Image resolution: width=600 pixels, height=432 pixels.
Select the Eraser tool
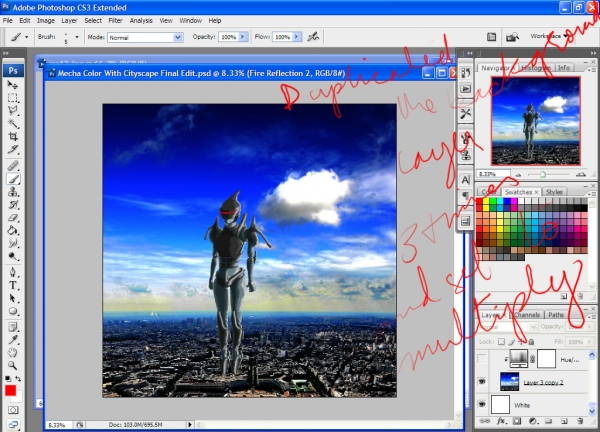pos(13,218)
